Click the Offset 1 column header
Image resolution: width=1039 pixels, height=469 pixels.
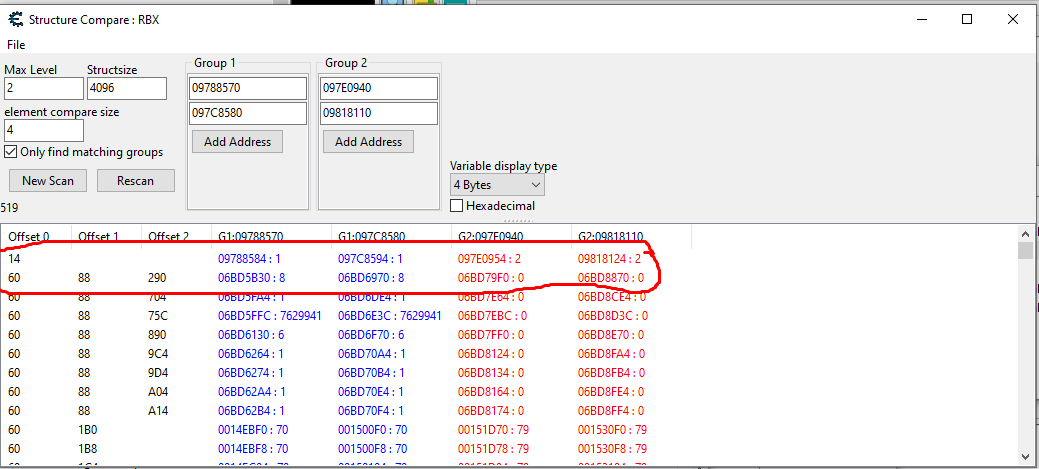106,236
